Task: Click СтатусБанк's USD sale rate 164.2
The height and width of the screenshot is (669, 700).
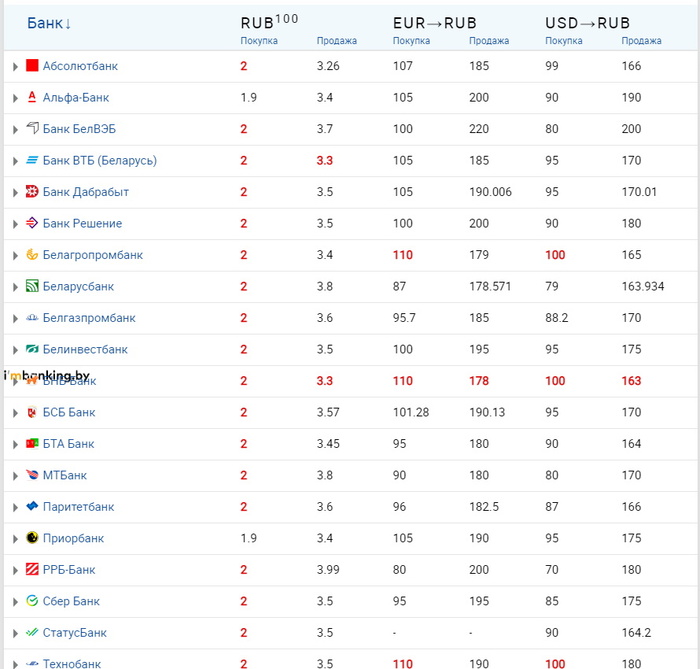Action: [x=636, y=633]
